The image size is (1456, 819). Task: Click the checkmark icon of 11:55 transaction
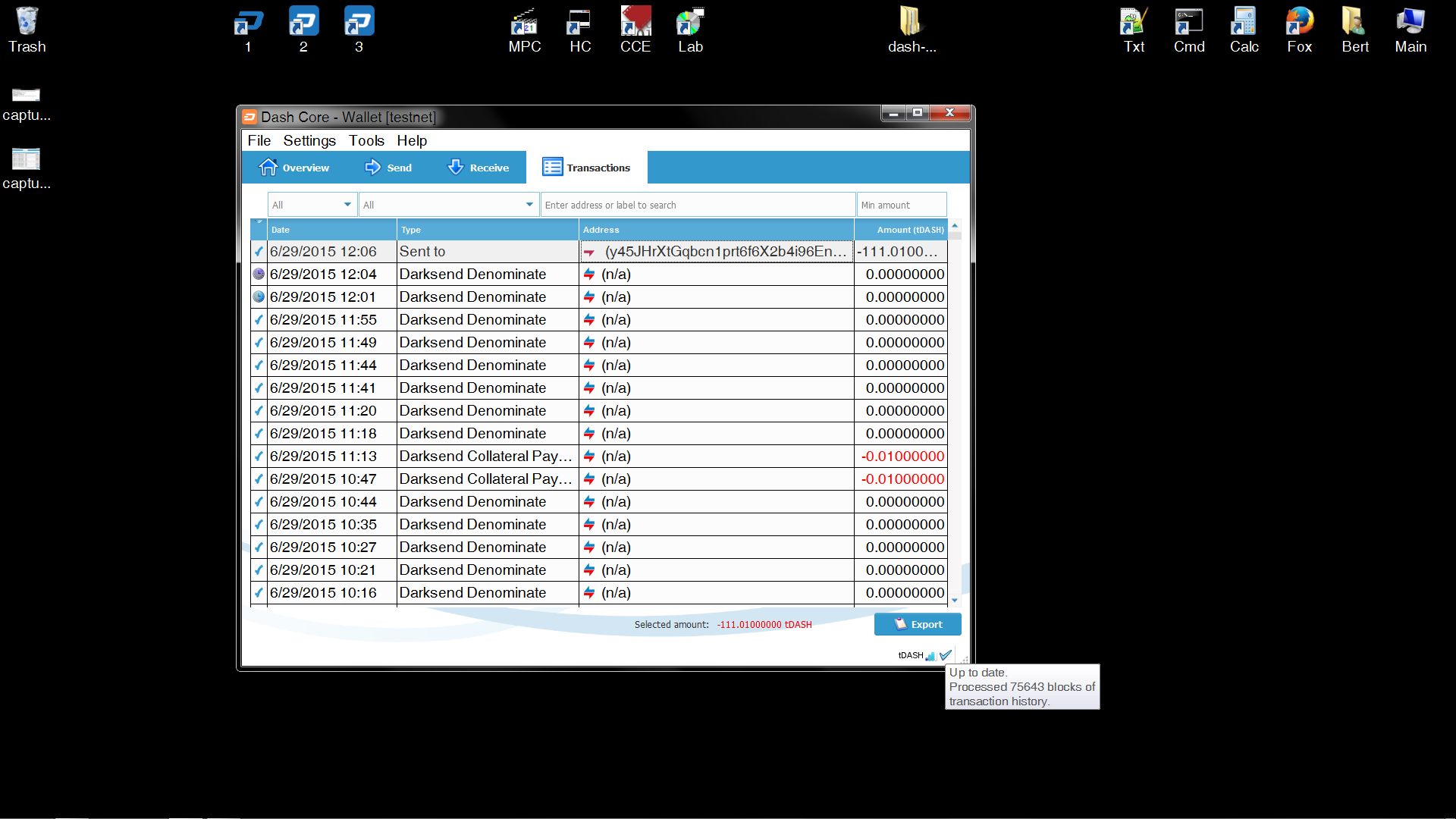coord(259,319)
